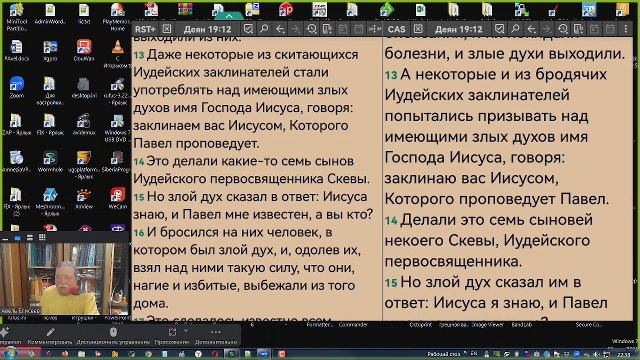Viewport: 640px width, 360px height.
Task: Open the MiniTool Partition desktop icon
Action: [x=16, y=17]
